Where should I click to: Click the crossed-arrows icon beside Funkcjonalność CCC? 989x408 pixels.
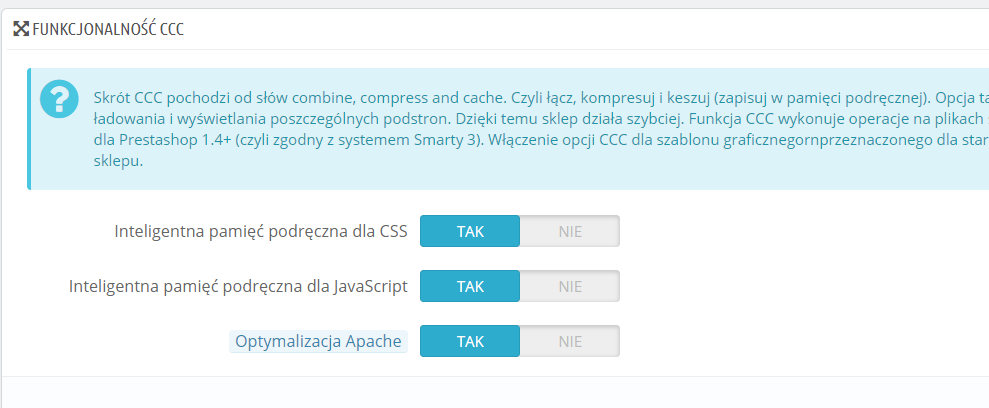[21, 29]
